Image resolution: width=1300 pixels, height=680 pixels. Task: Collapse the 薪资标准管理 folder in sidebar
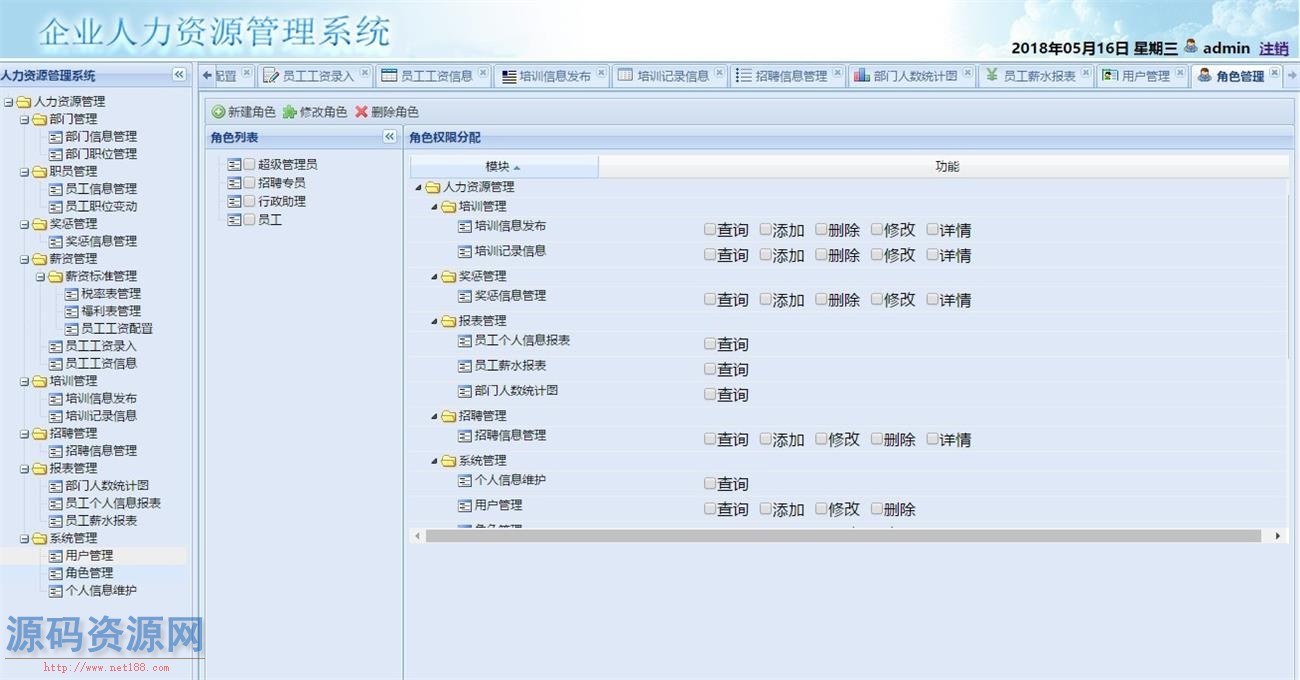point(40,276)
